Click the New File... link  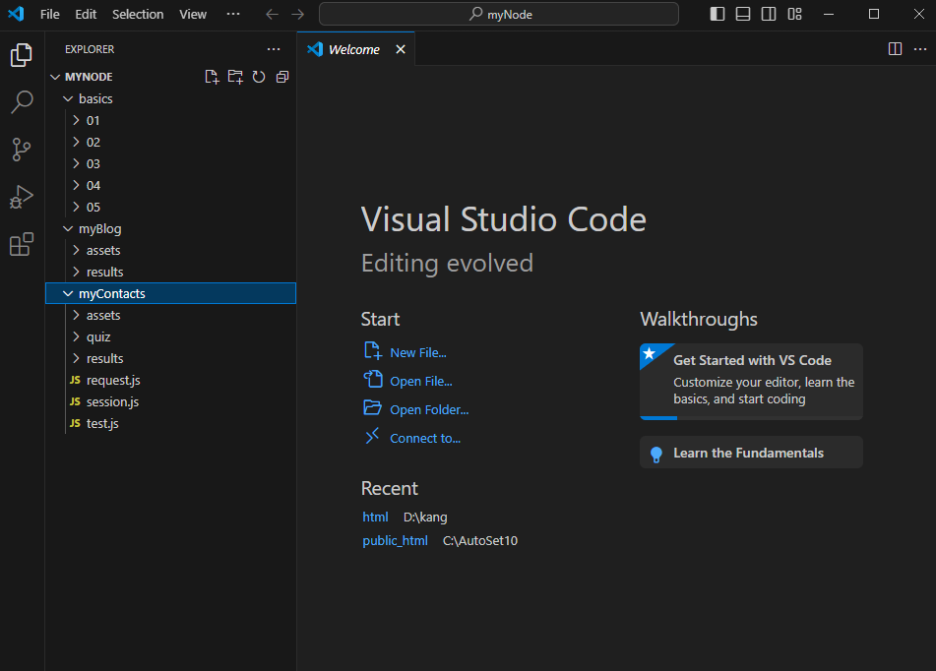[418, 353]
